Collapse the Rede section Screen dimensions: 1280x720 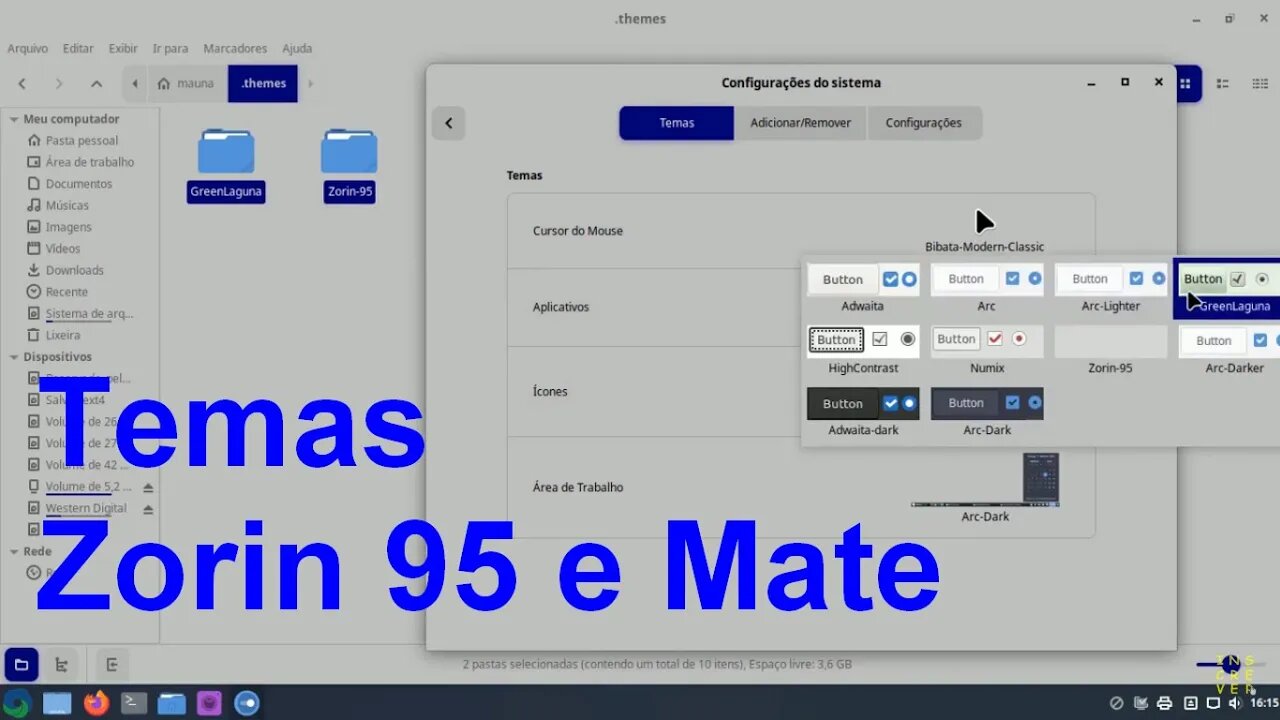(14, 551)
